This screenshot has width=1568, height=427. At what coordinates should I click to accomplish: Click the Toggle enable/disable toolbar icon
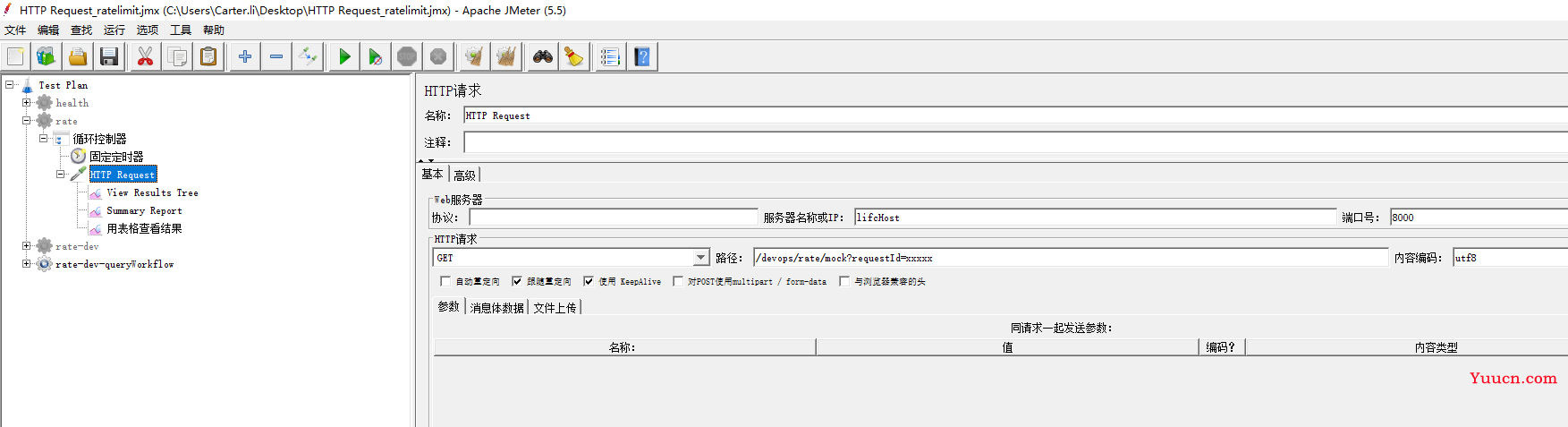(x=308, y=56)
